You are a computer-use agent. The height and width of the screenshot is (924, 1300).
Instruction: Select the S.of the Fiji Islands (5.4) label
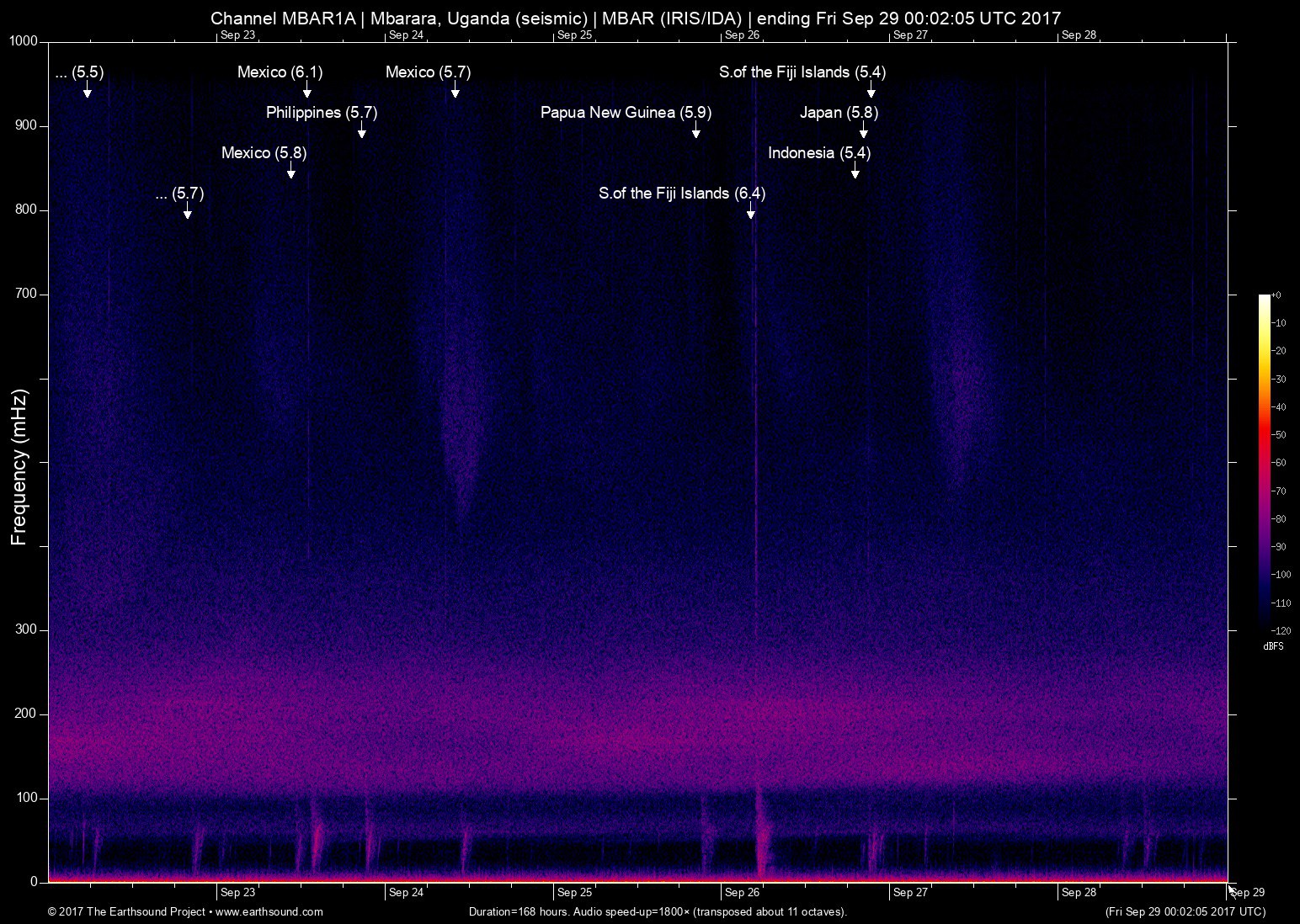802,72
